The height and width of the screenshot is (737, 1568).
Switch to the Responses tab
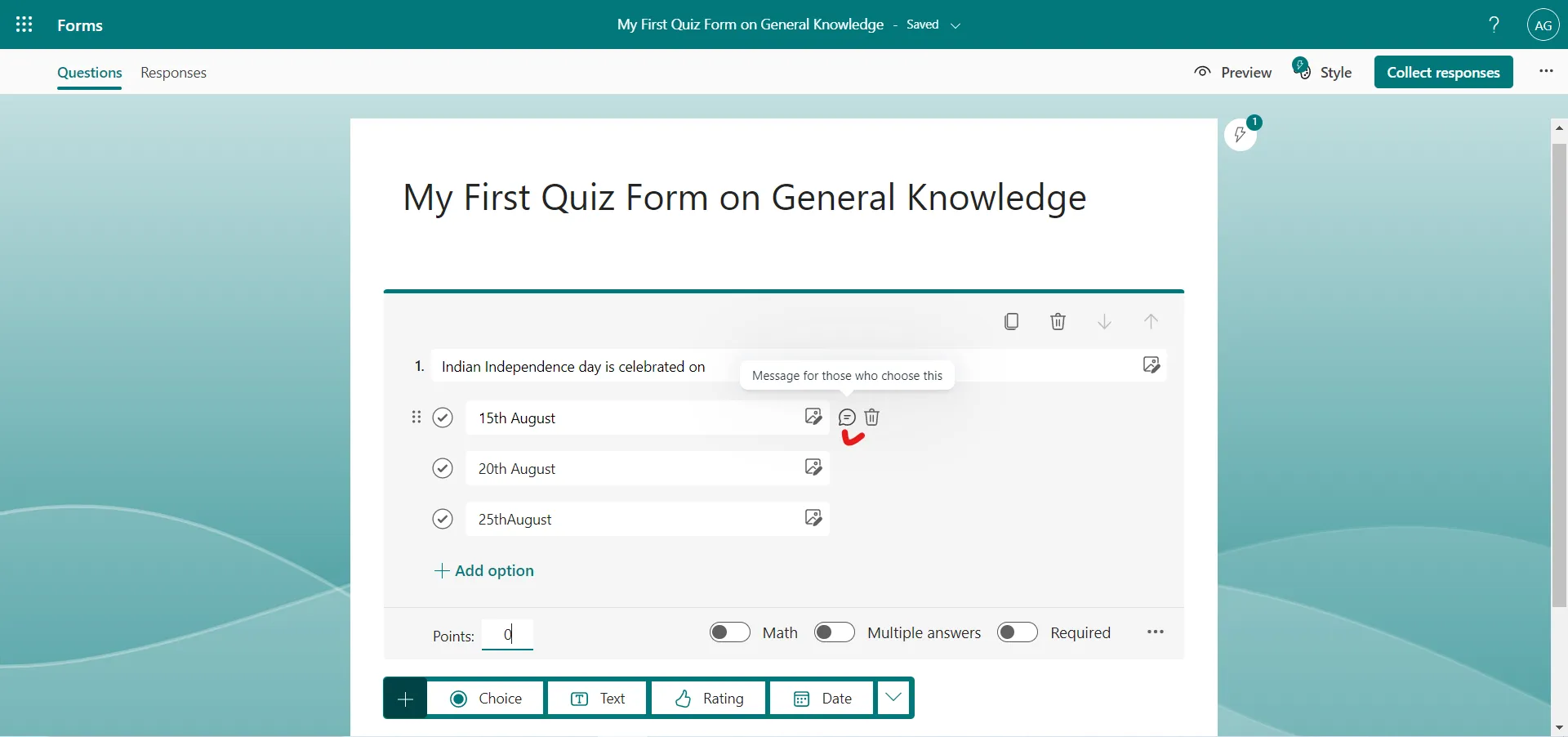173,73
